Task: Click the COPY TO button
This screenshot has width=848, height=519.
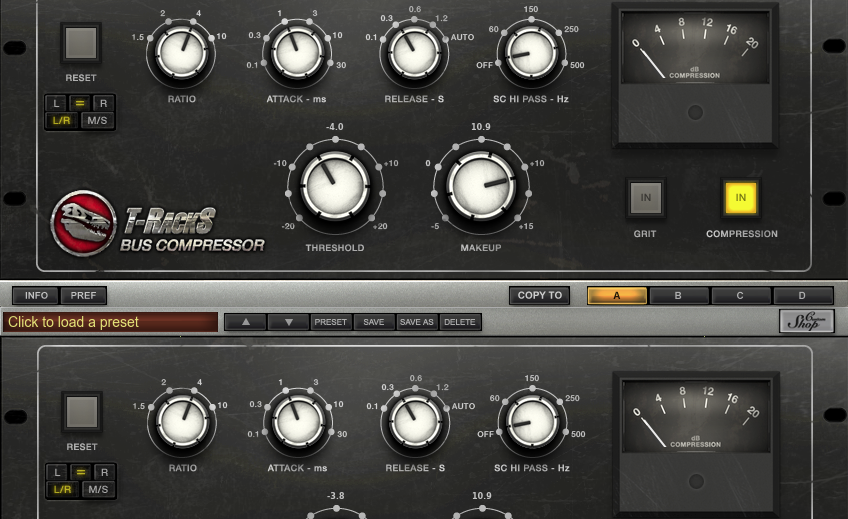Action: click(x=540, y=296)
